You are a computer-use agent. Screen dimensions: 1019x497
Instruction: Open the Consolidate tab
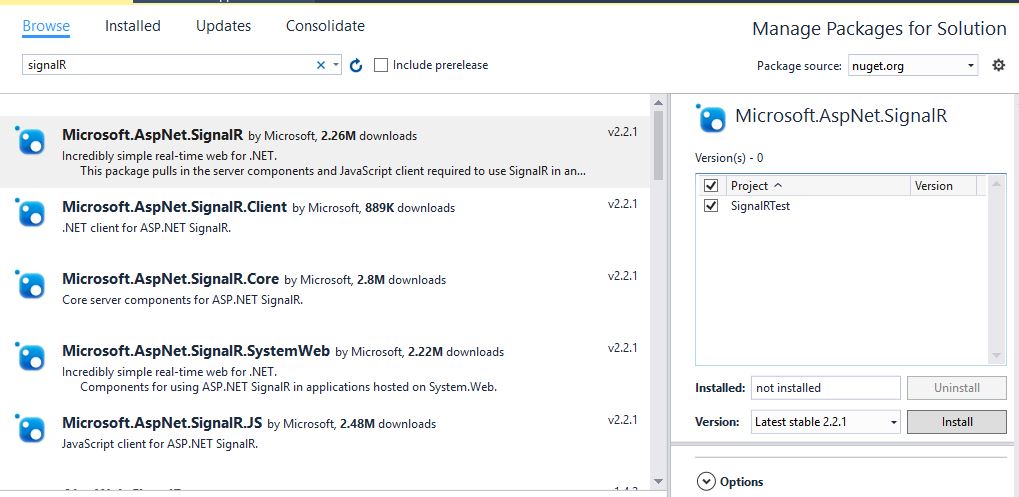325,26
